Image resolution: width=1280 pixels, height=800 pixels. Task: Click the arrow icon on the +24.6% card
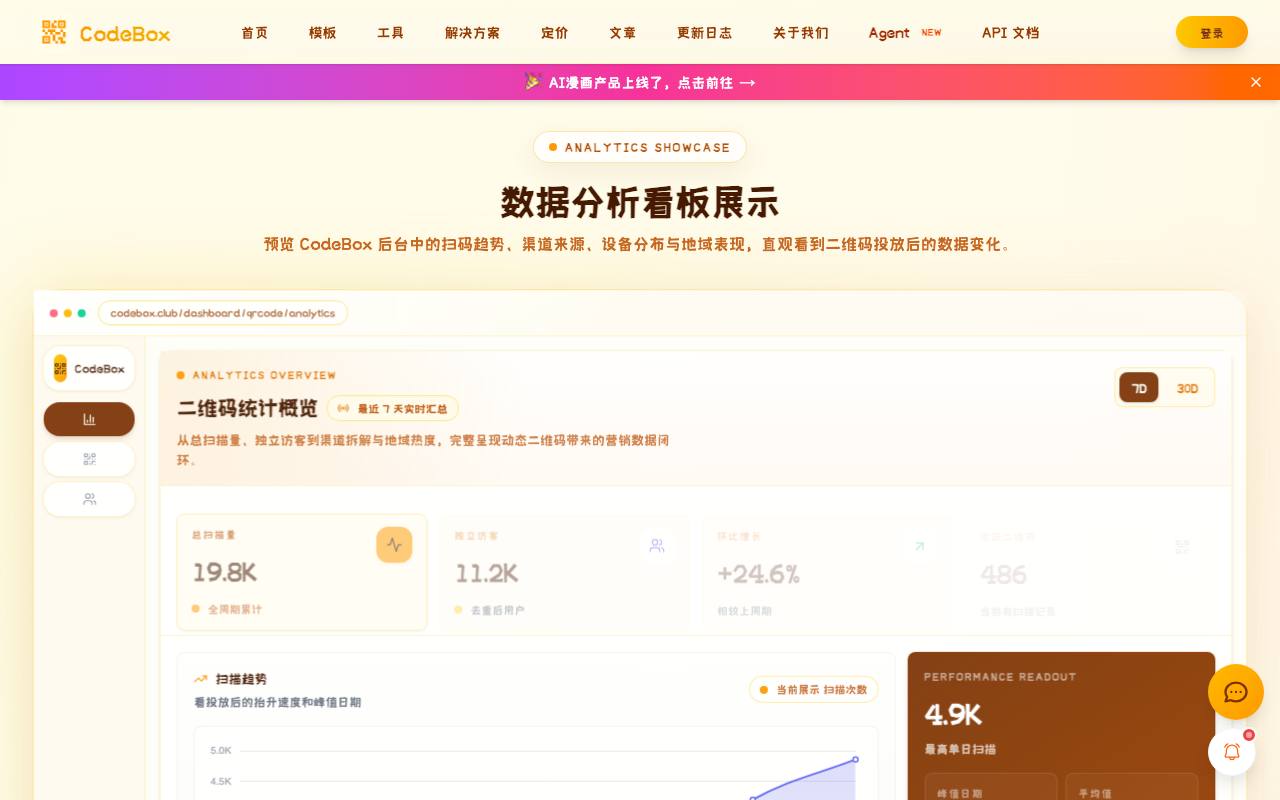pos(920,546)
